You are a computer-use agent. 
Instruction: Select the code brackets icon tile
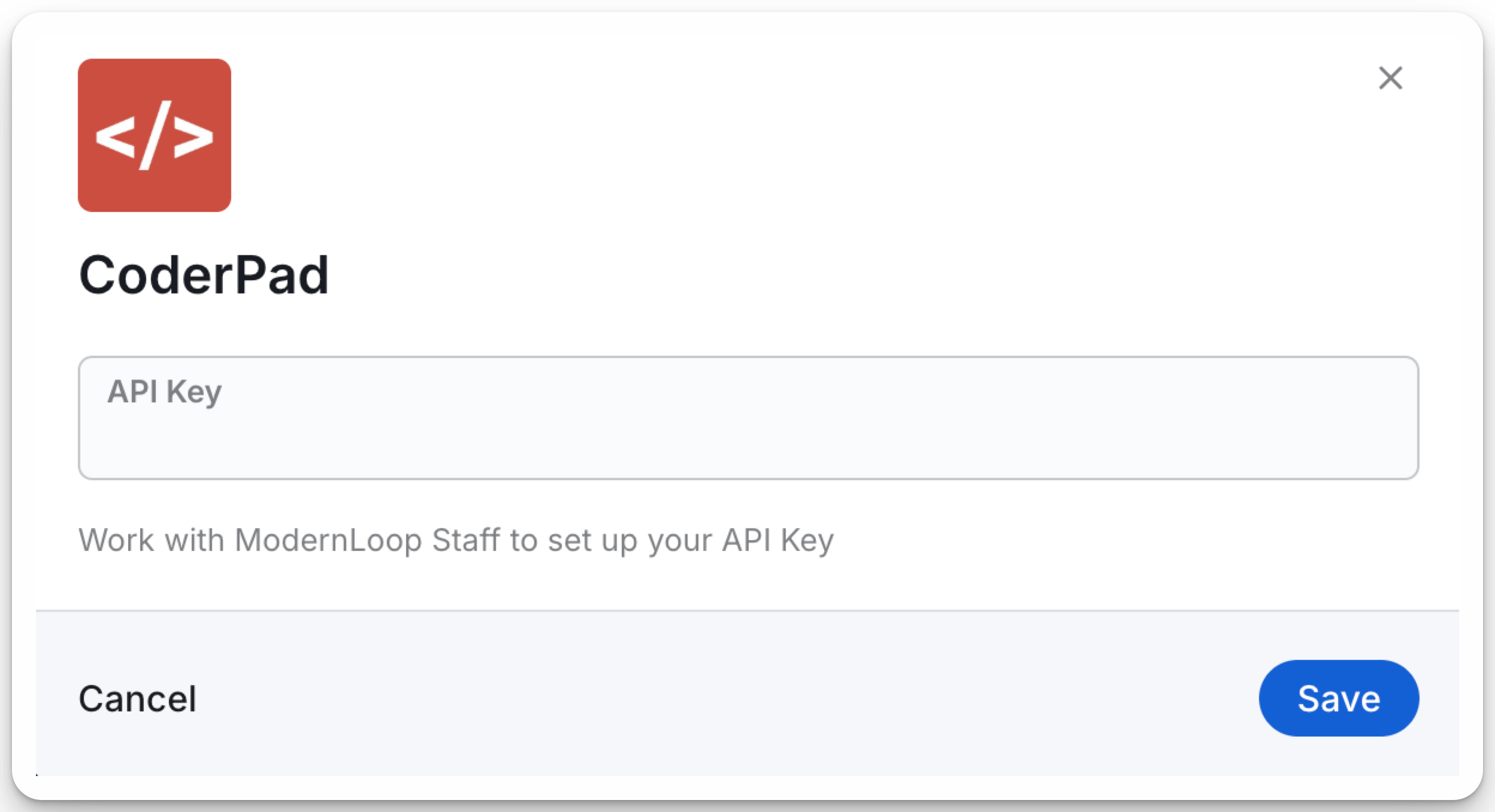pyautogui.click(x=155, y=135)
